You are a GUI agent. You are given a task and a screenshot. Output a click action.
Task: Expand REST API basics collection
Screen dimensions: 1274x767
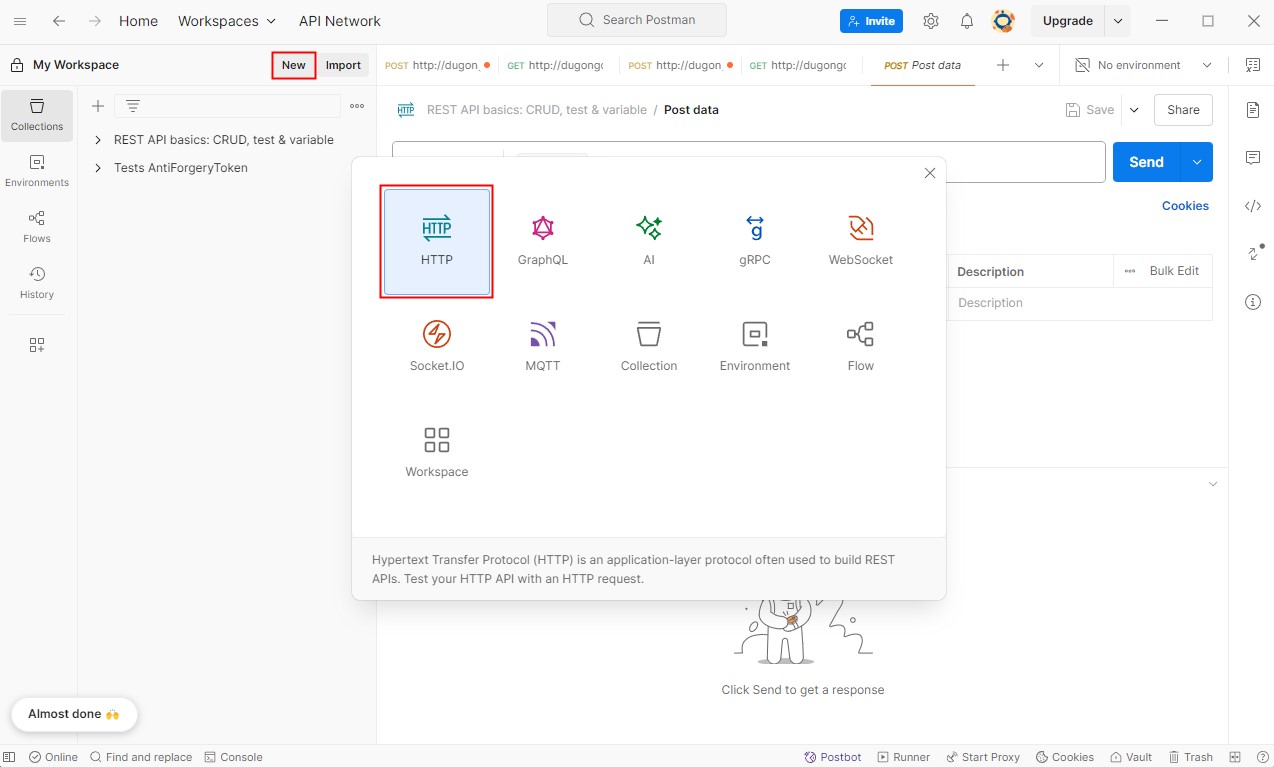pos(98,140)
